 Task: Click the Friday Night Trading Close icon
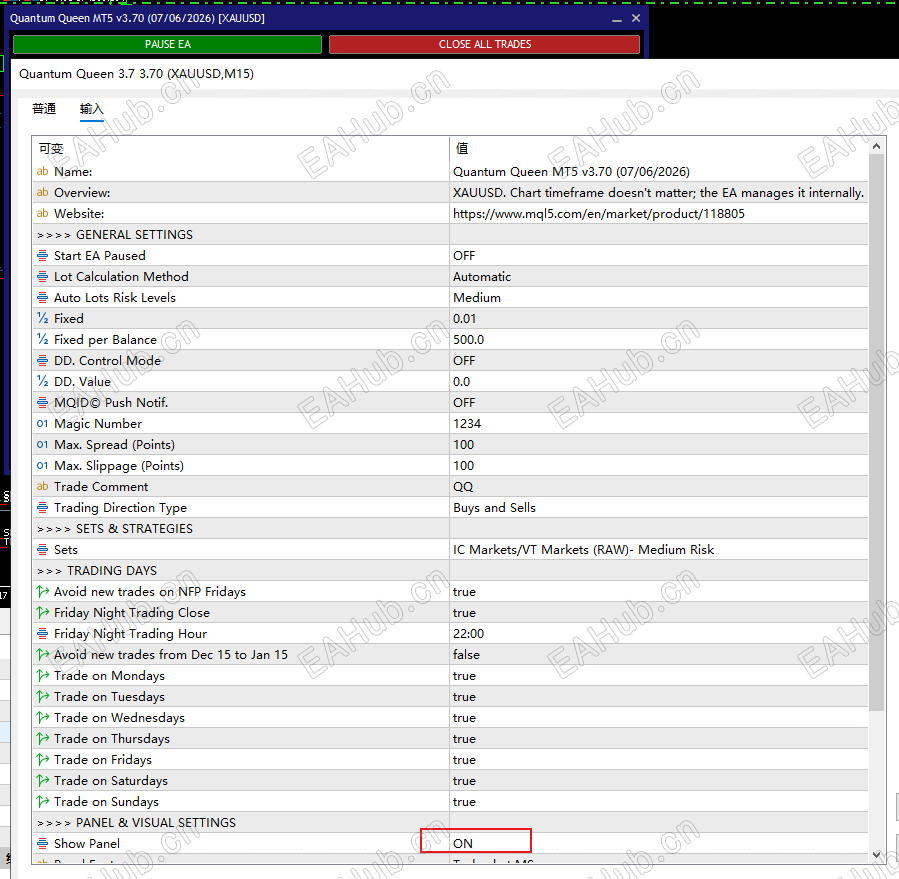pyautogui.click(x=42, y=612)
